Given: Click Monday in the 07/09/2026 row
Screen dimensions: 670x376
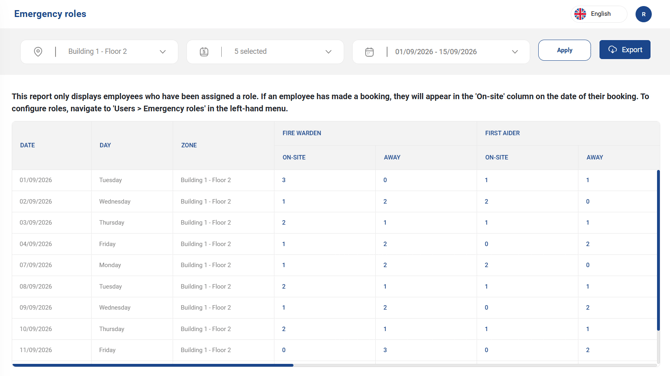Looking at the screenshot, I should (x=110, y=265).
